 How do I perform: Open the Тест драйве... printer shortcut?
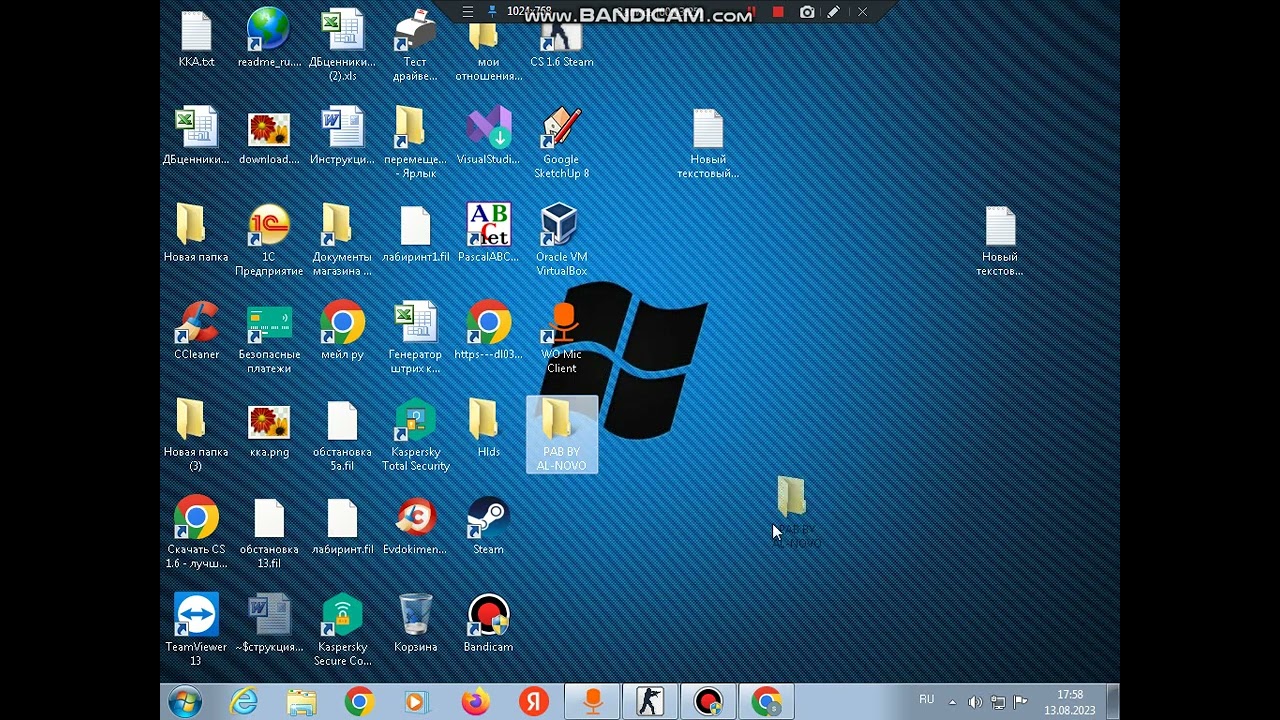(415, 46)
